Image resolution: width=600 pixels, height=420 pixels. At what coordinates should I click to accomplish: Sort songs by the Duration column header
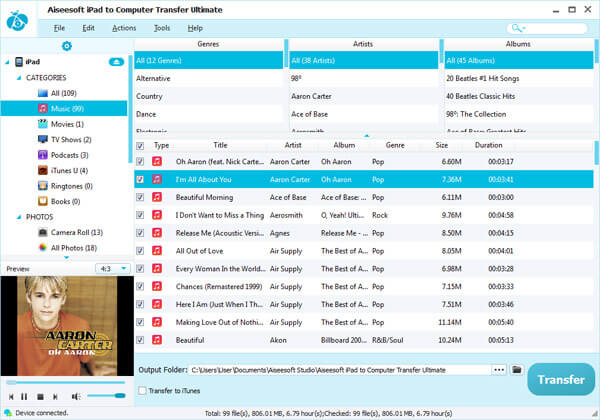[x=488, y=145]
